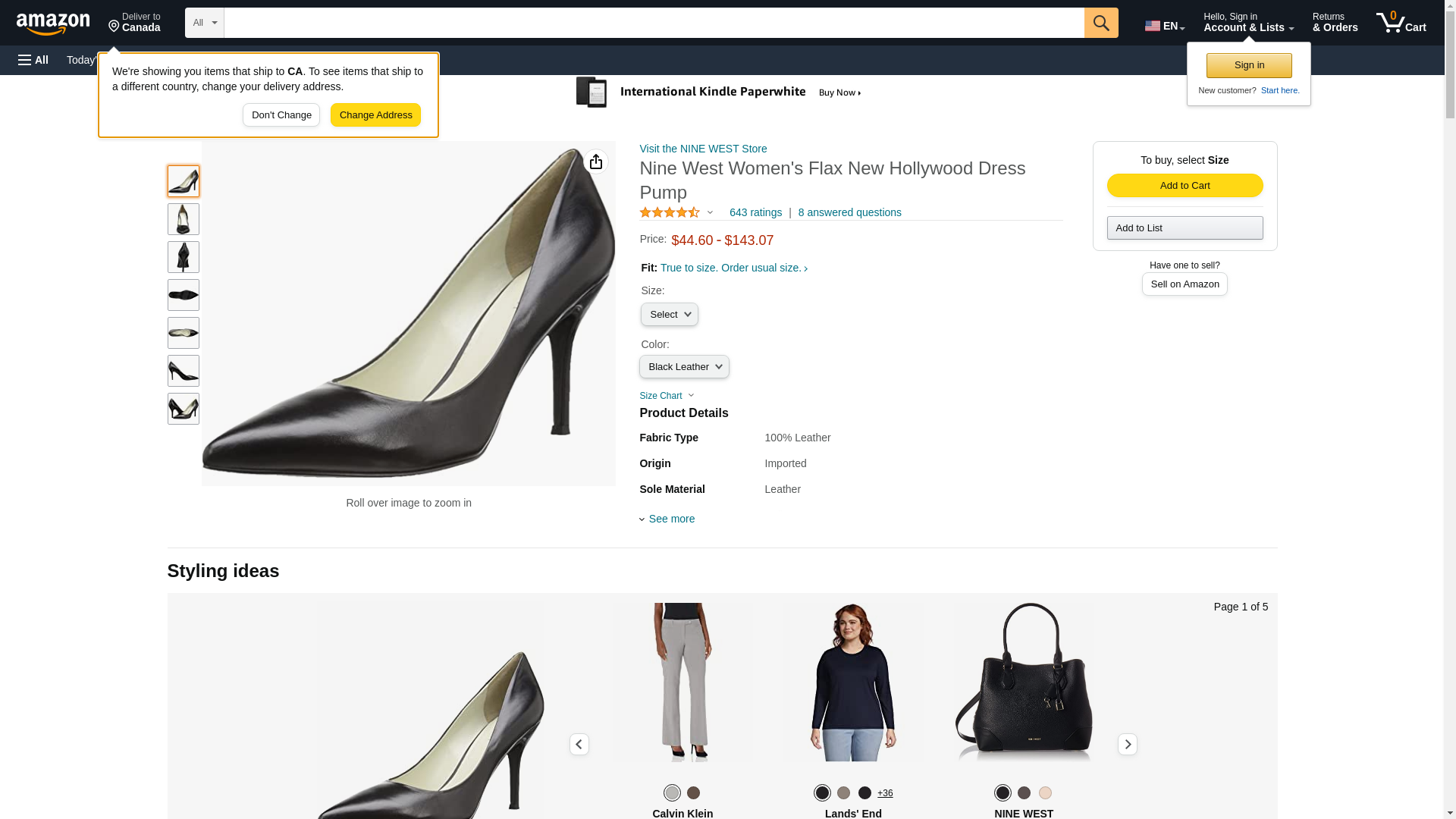Click the Change Address button
The height and width of the screenshot is (819, 1456).
(x=375, y=115)
